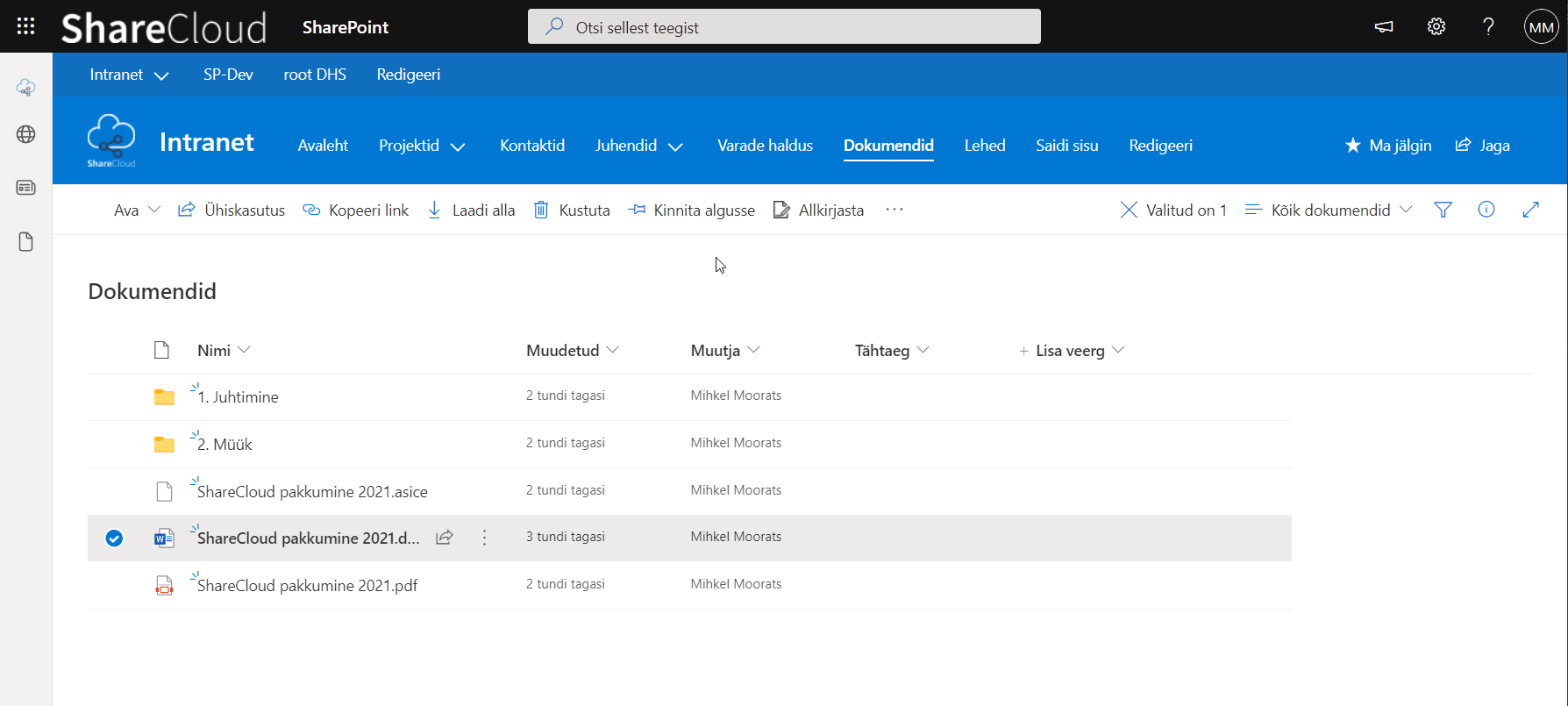Open the details info pane icon
This screenshot has height=706, width=1568.
point(1486,210)
